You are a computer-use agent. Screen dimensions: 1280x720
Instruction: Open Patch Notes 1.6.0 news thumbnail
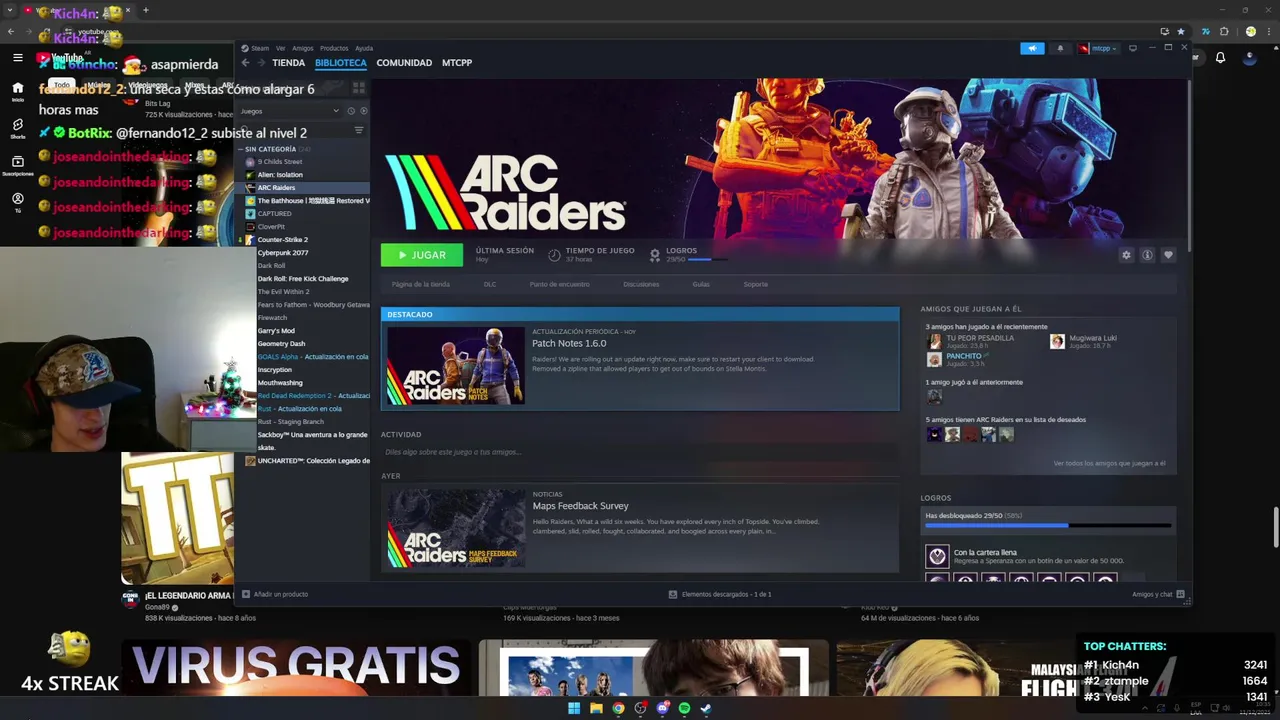456,366
